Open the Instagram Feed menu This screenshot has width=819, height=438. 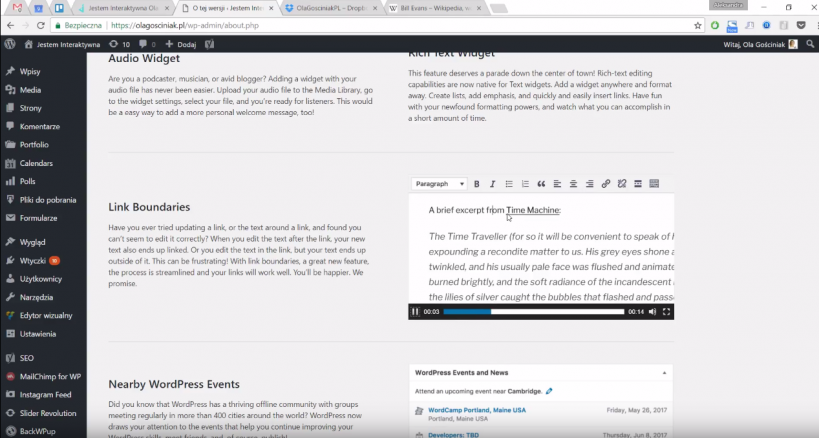tap(43, 395)
